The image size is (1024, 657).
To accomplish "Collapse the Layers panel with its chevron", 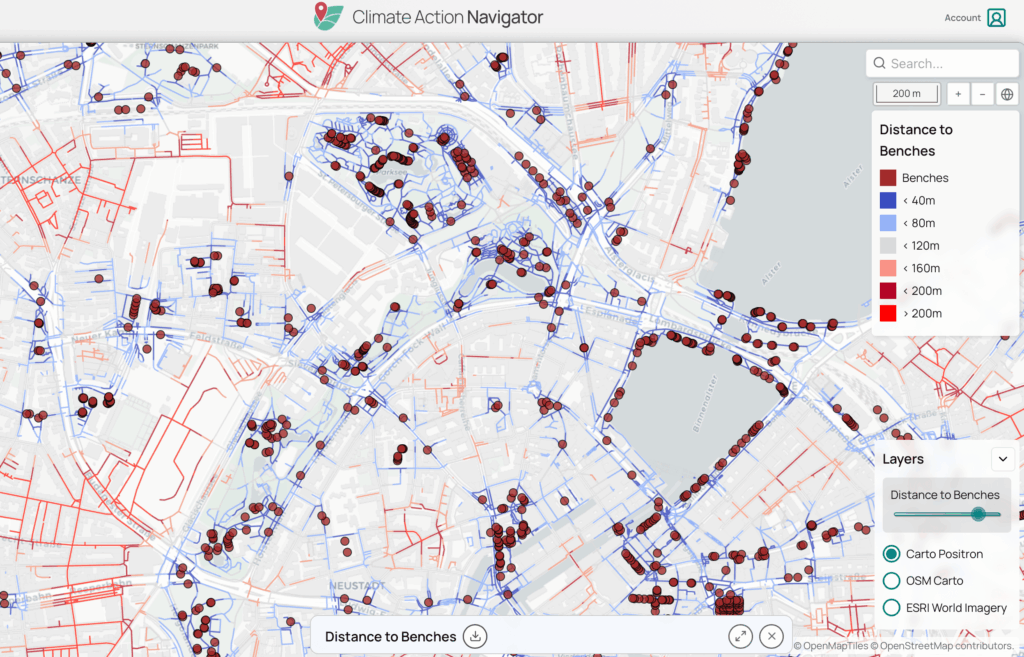I will coord(1003,459).
